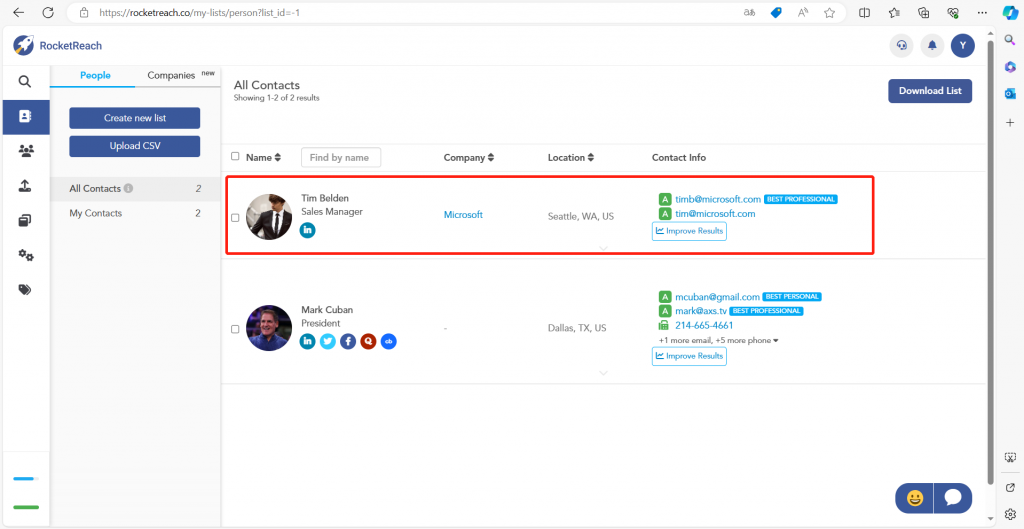Check the Tim Belden row checkbox

[235, 218]
